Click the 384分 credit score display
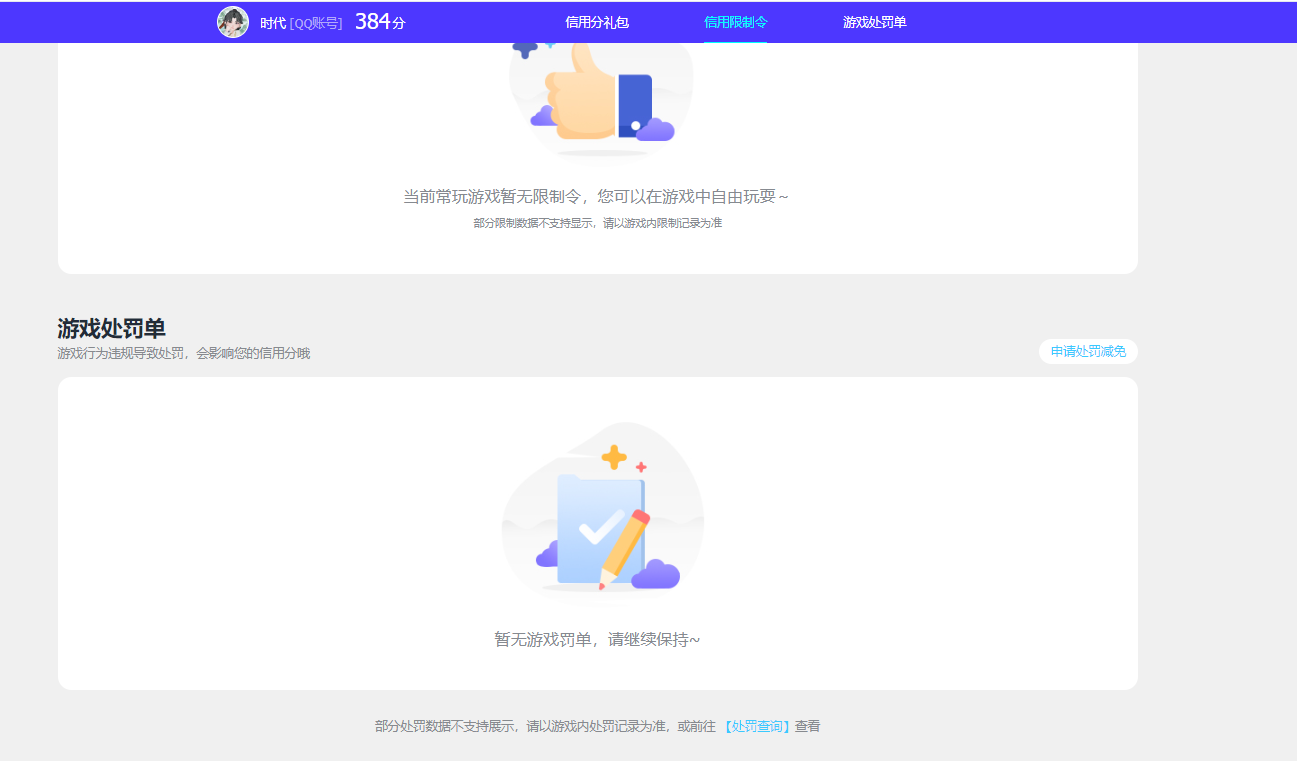Viewport: 1297px width, 761px height. click(380, 21)
